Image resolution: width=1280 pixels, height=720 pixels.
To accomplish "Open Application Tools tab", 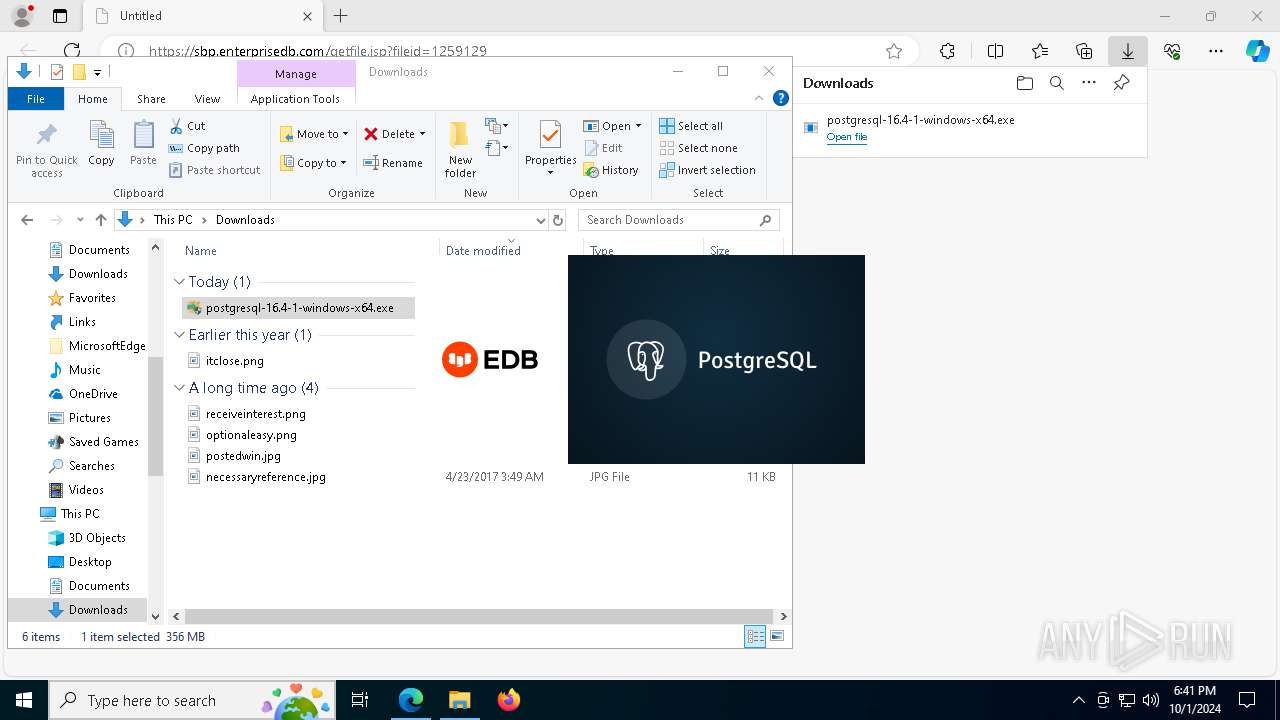I will (295, 99).
